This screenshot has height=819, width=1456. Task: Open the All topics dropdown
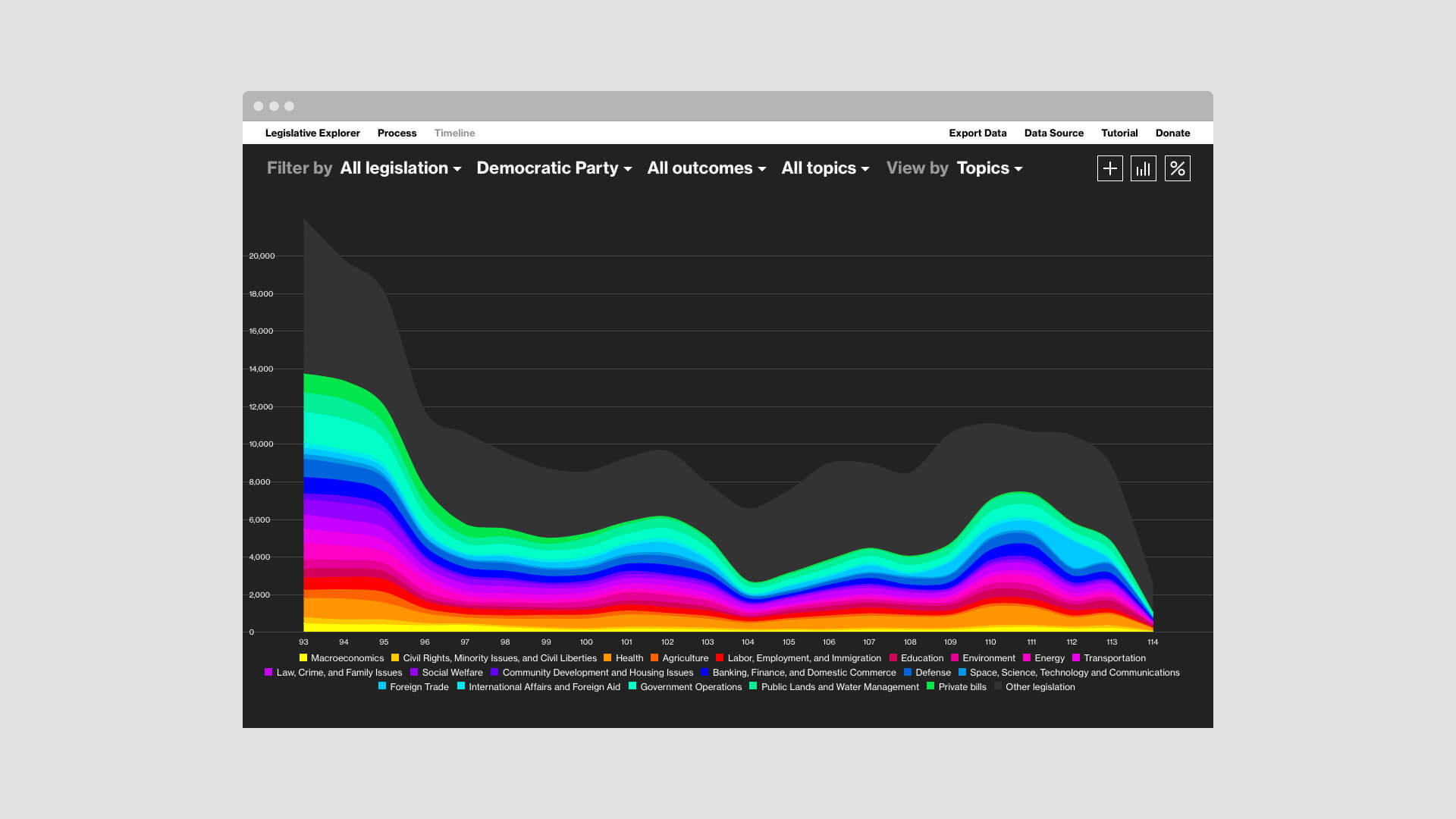coord(825,168)
